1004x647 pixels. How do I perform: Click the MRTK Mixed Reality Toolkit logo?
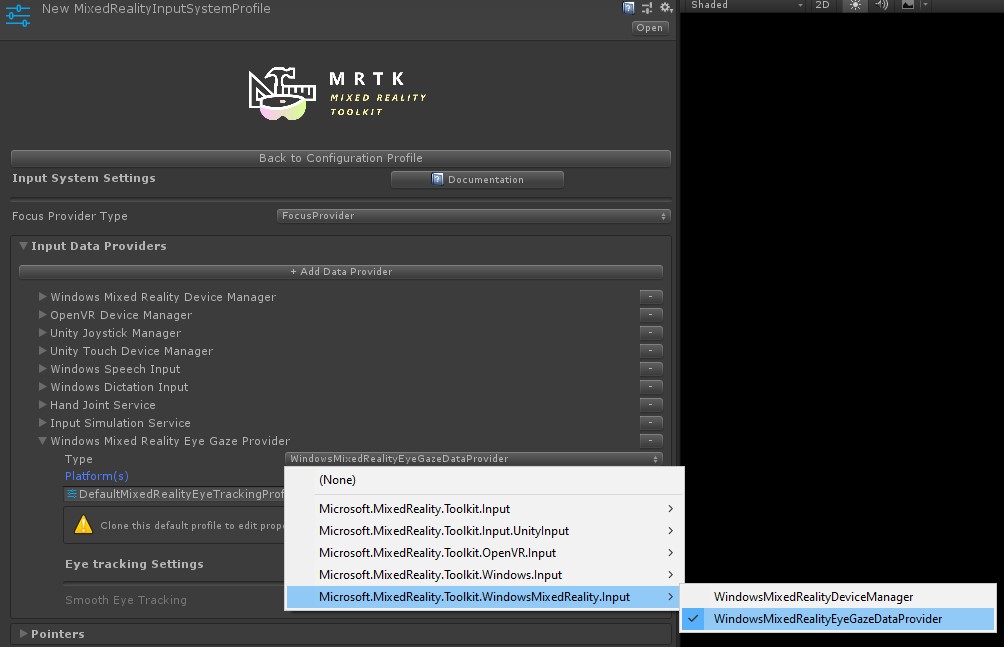(337, 94)
